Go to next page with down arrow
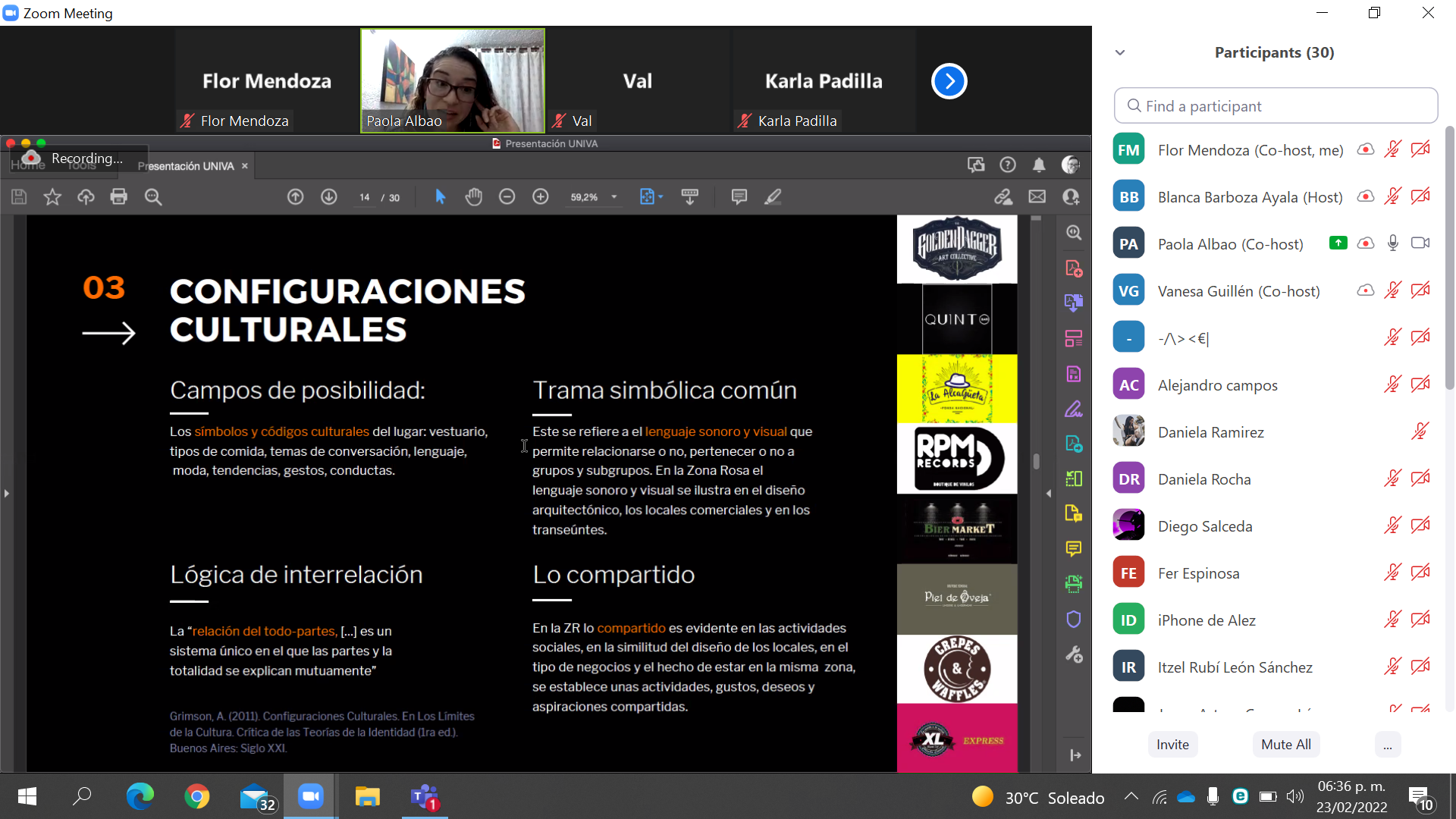 tap(329, 197)
